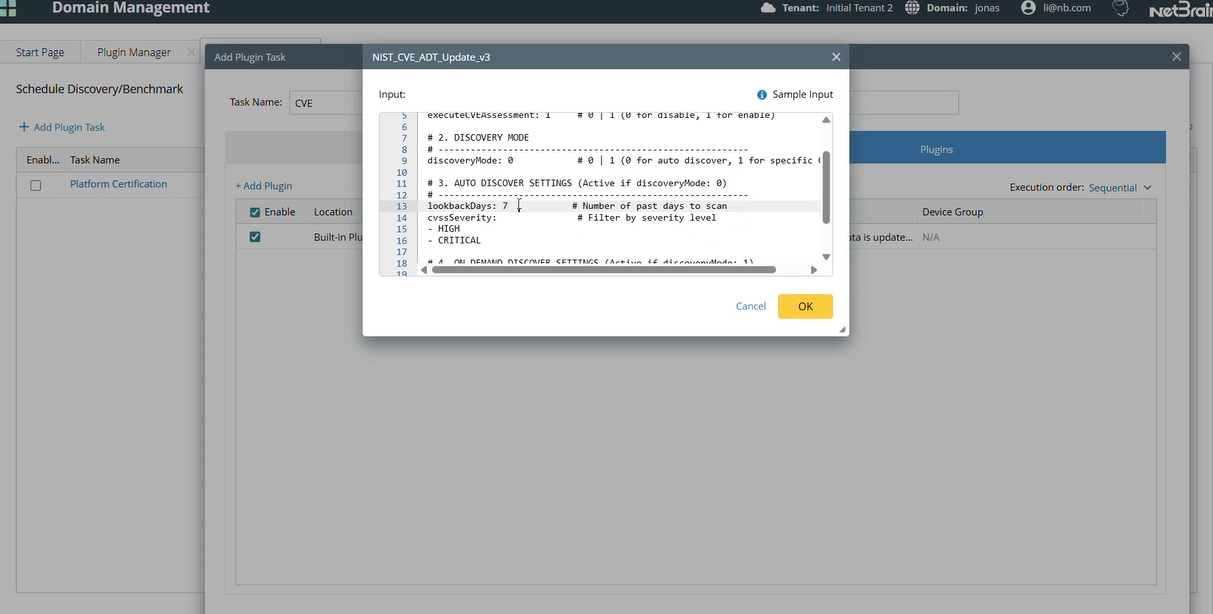The image size is (1213, 614).
Task: Click the Location column header
Action: pos(333,212)
